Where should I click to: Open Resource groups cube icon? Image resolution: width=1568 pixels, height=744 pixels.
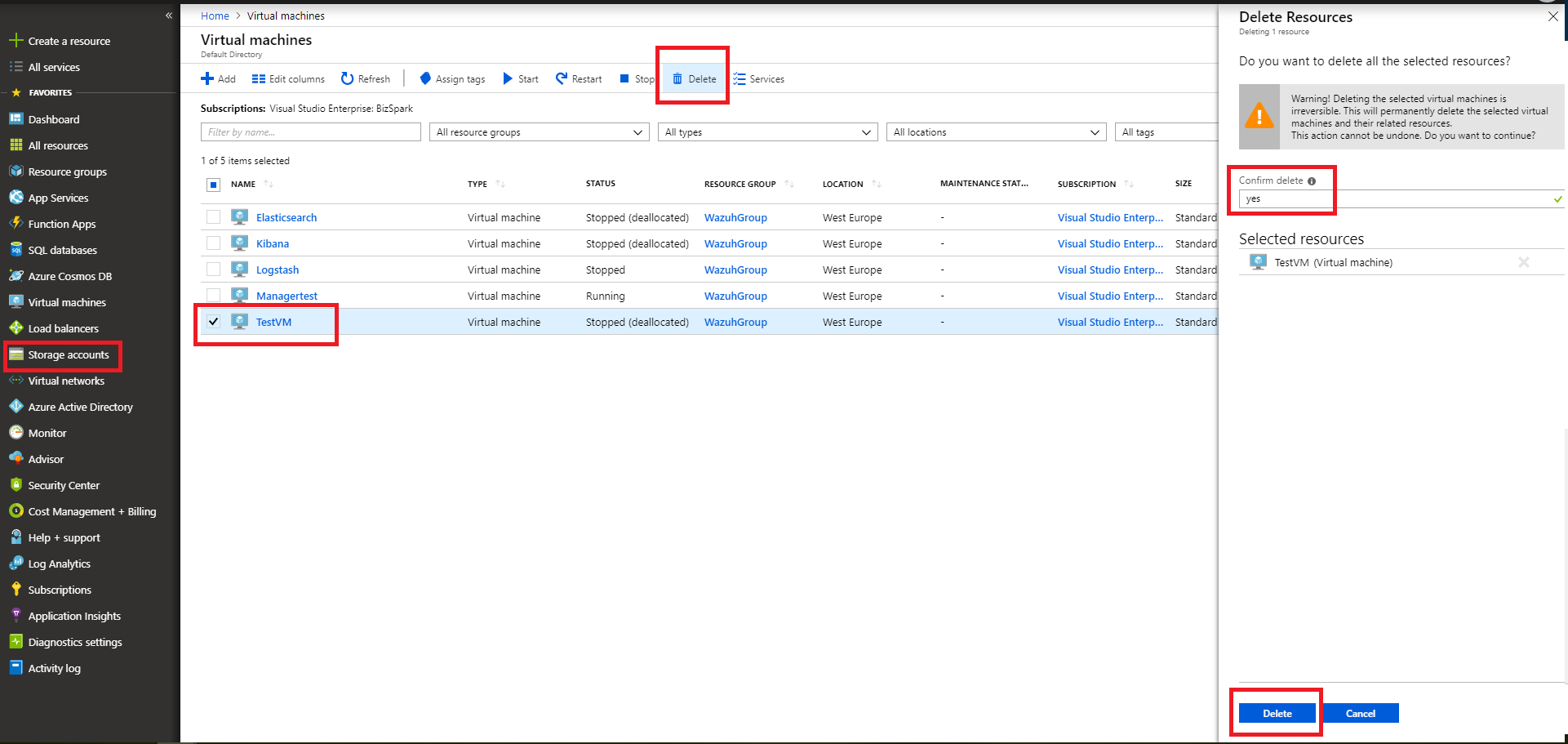(16, 172)
